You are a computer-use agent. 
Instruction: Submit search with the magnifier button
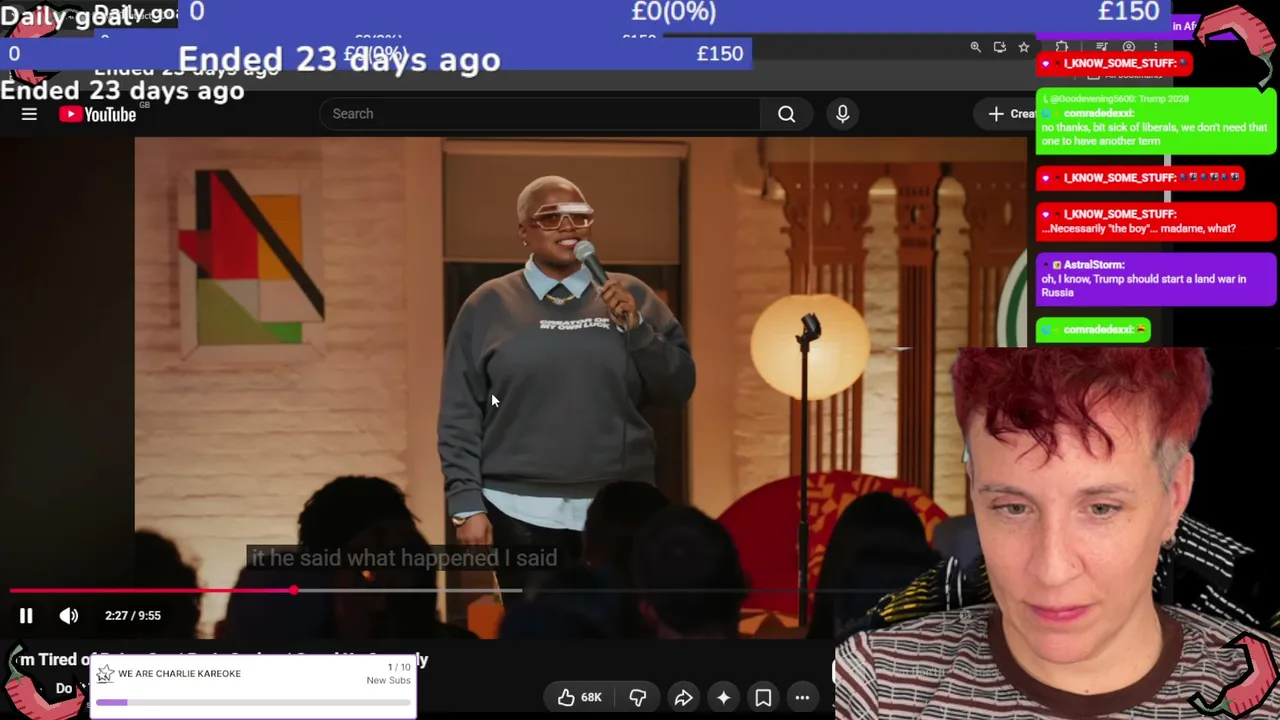tap(787, 114)
